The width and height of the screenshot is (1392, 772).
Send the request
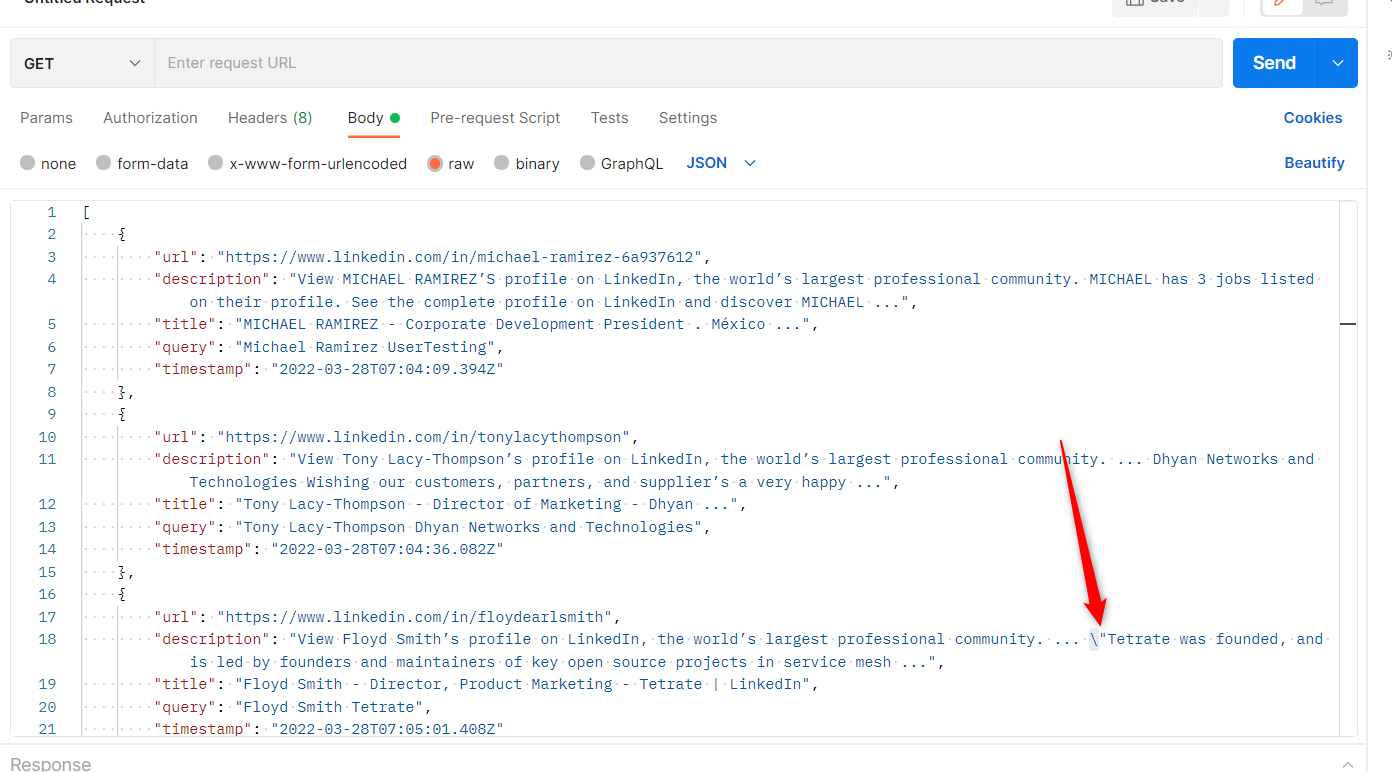point(1275,63)
